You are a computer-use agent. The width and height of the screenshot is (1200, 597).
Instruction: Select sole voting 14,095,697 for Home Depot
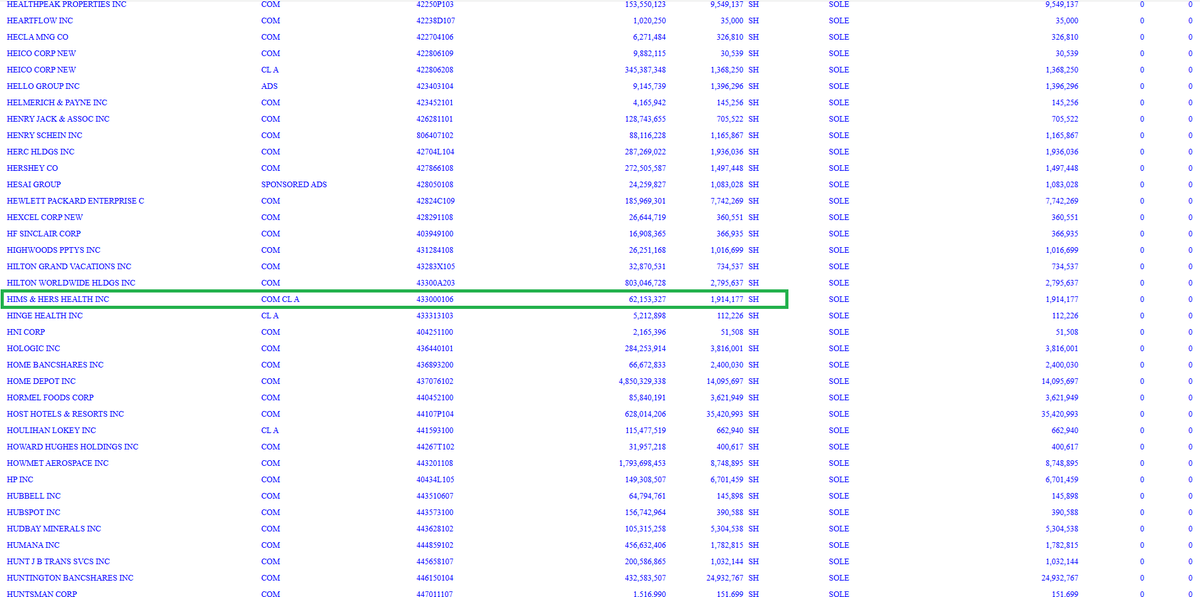[x=1058, y=381]
